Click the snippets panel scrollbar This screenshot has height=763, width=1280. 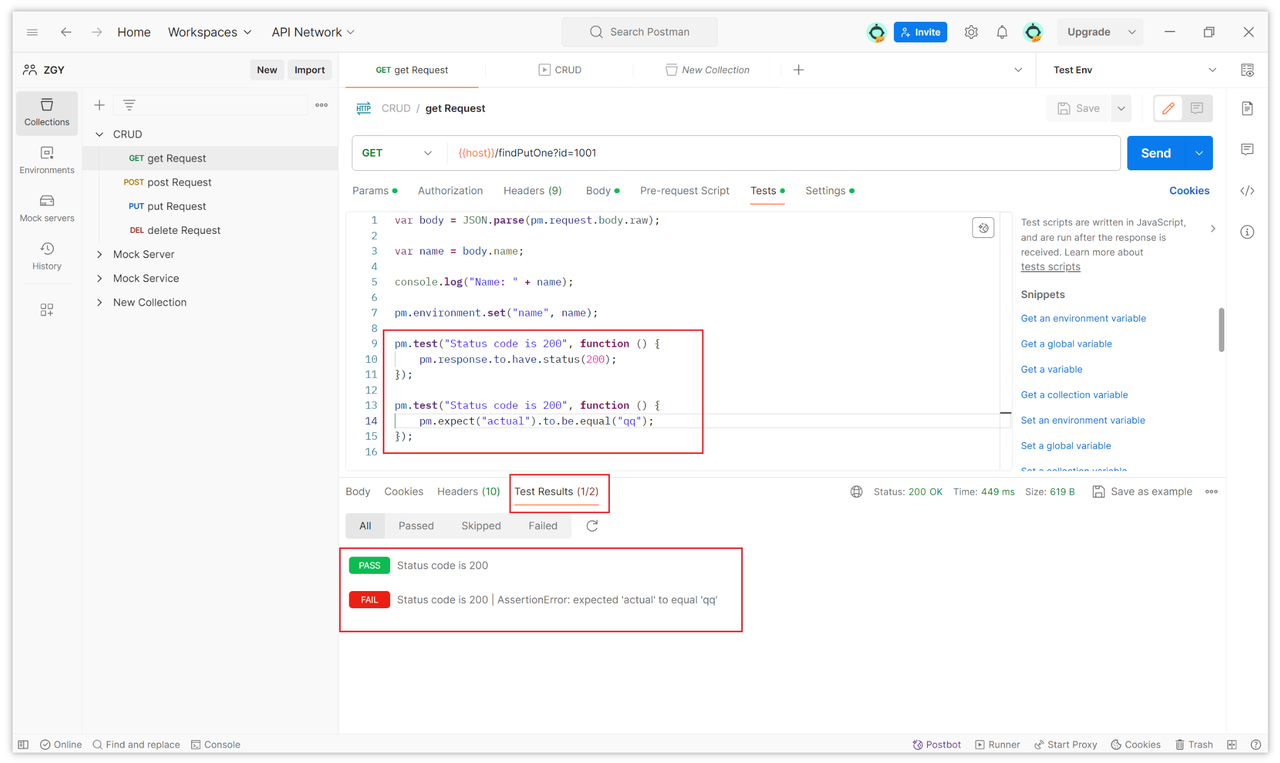1222,330
